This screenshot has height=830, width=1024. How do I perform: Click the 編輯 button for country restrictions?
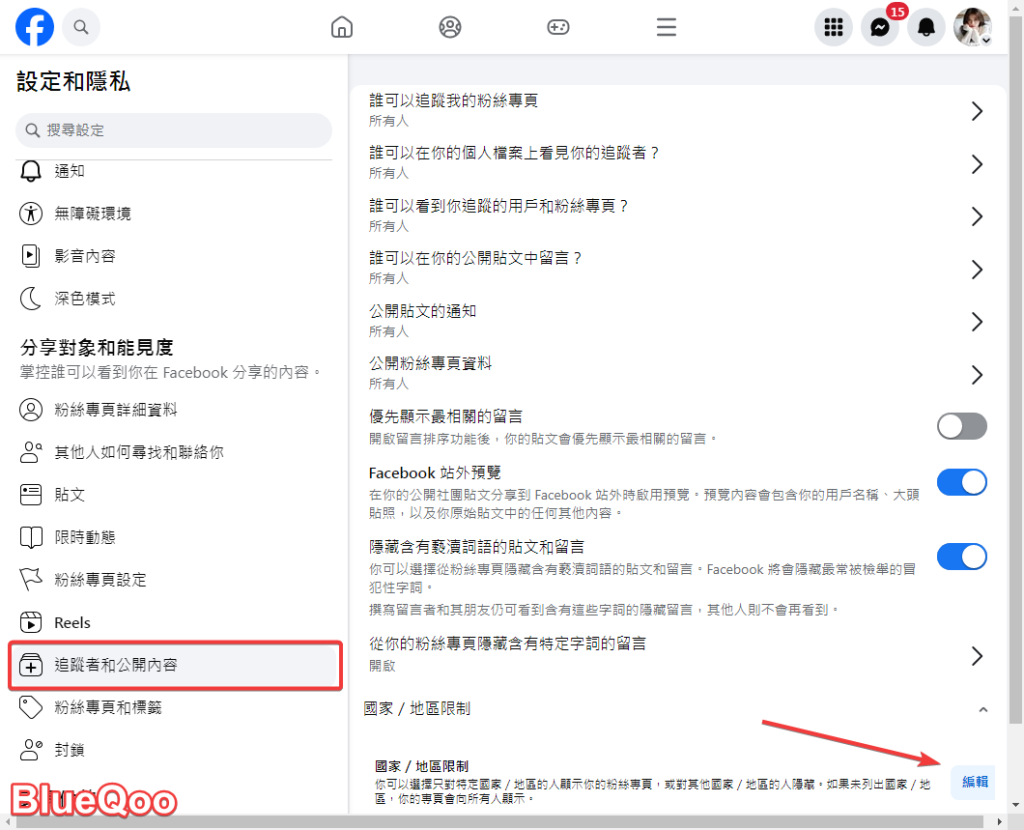[974, 781]
